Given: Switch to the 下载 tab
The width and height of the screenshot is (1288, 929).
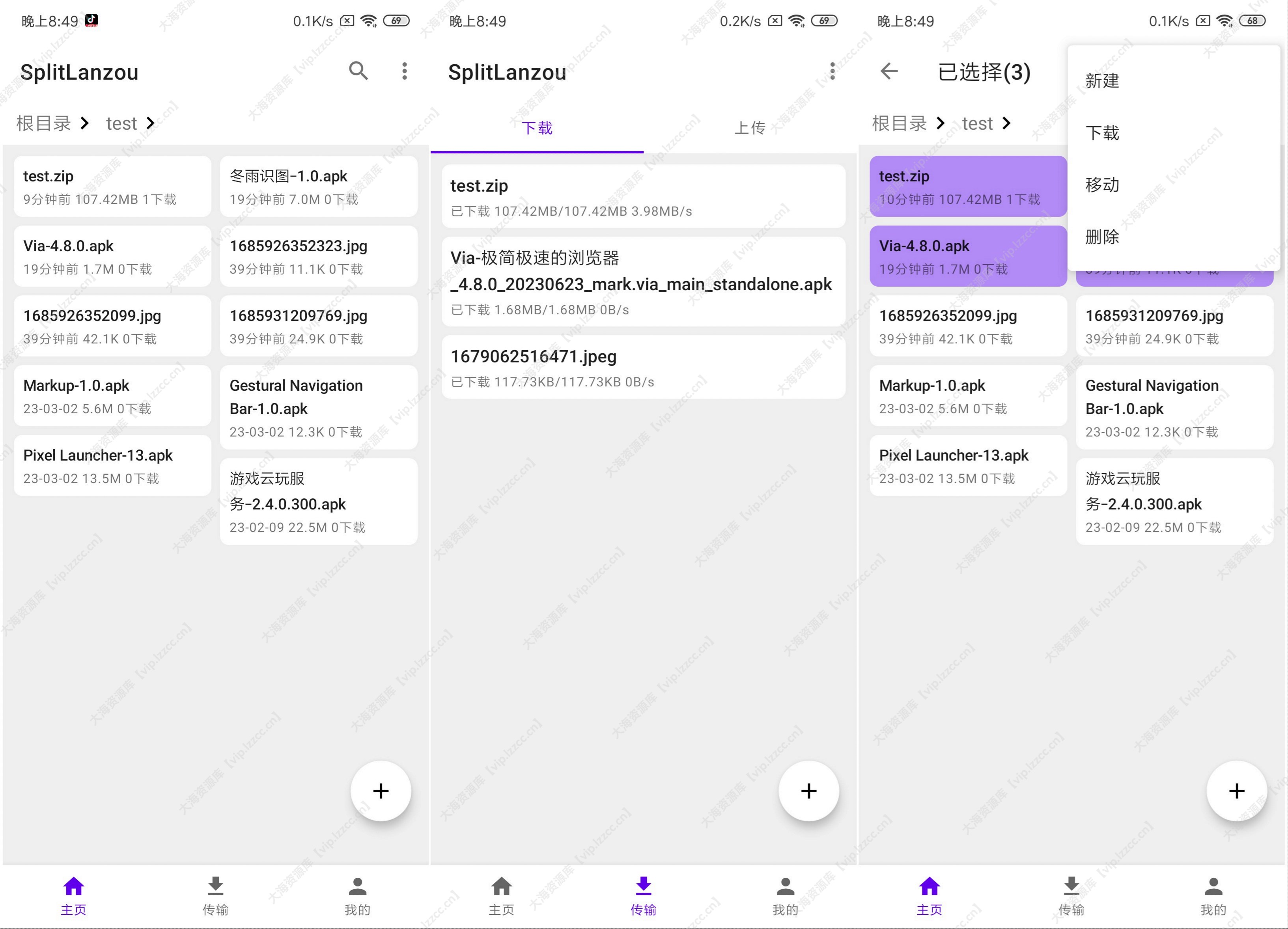Looking at the screenshot, I should point(537,128).
